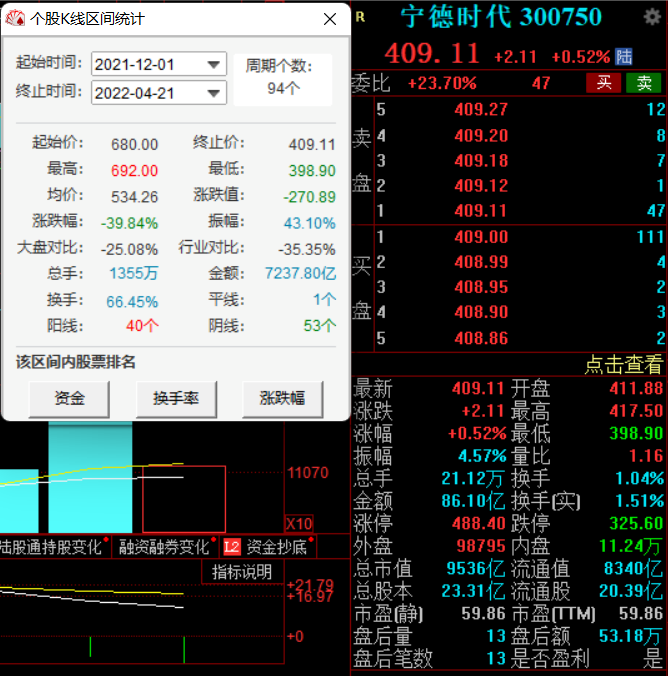The width and height of the screenshot is (668, 676).
Task: Close the 个股K线区间统计 dialog
Action: pyautogui.click(x=330, y=19)
